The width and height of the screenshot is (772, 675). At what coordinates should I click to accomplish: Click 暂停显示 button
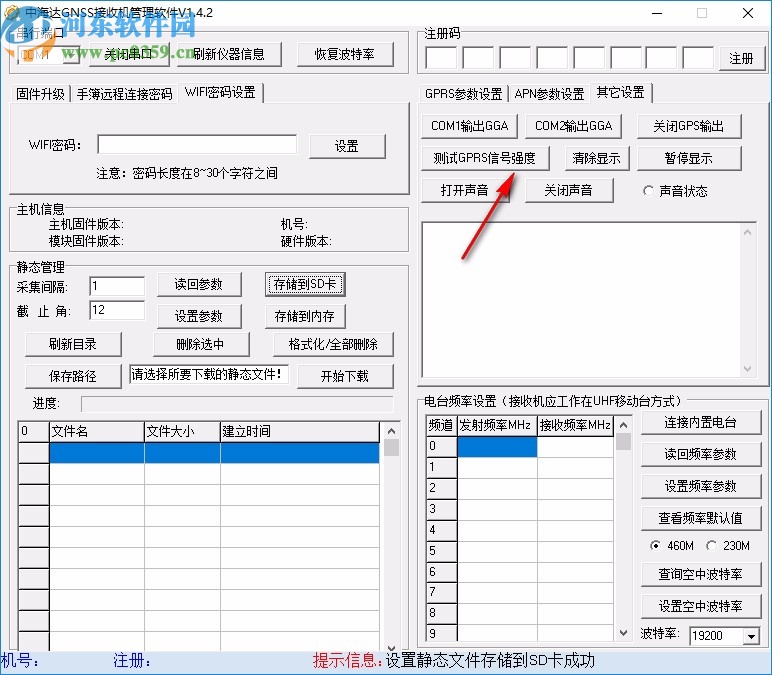689,158
